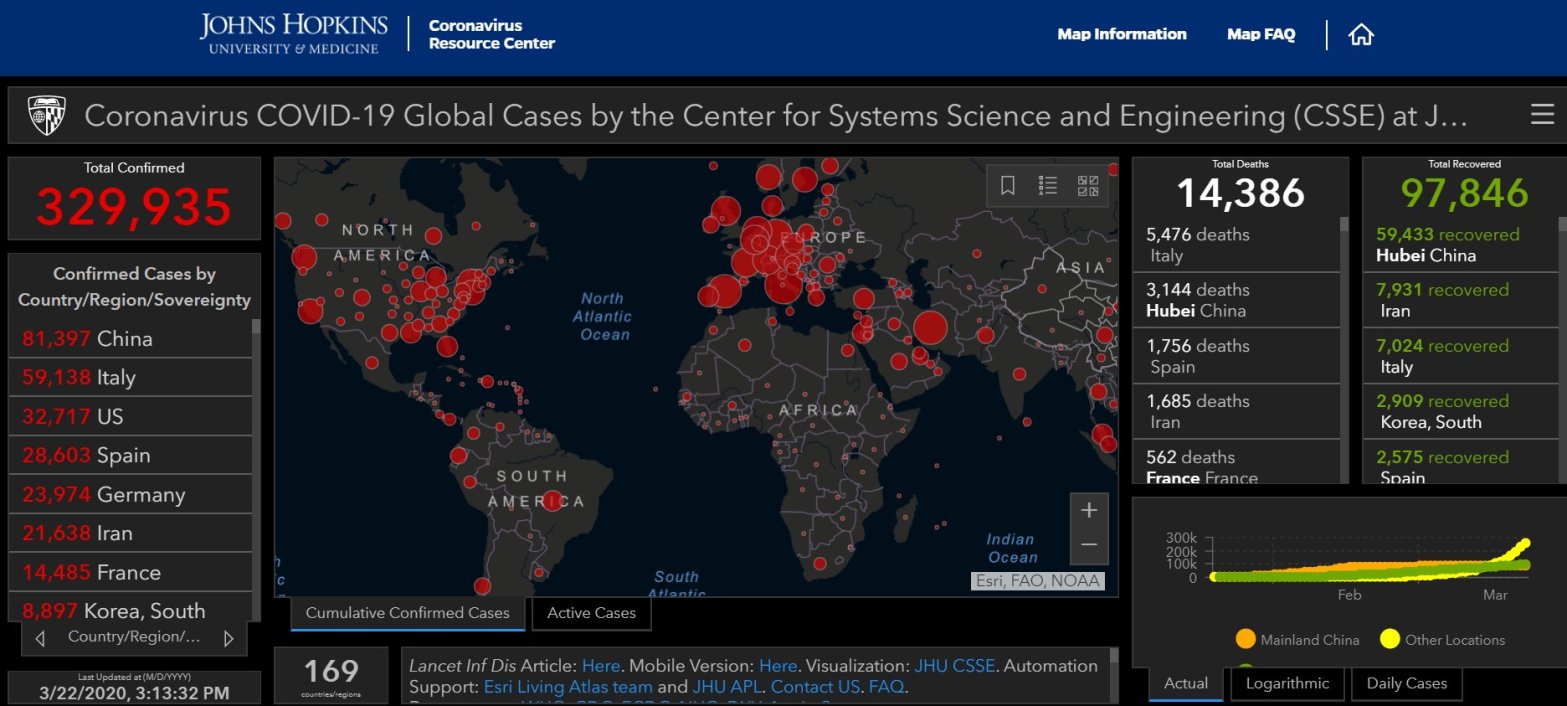Click the home icon in header

point(1361,35)
